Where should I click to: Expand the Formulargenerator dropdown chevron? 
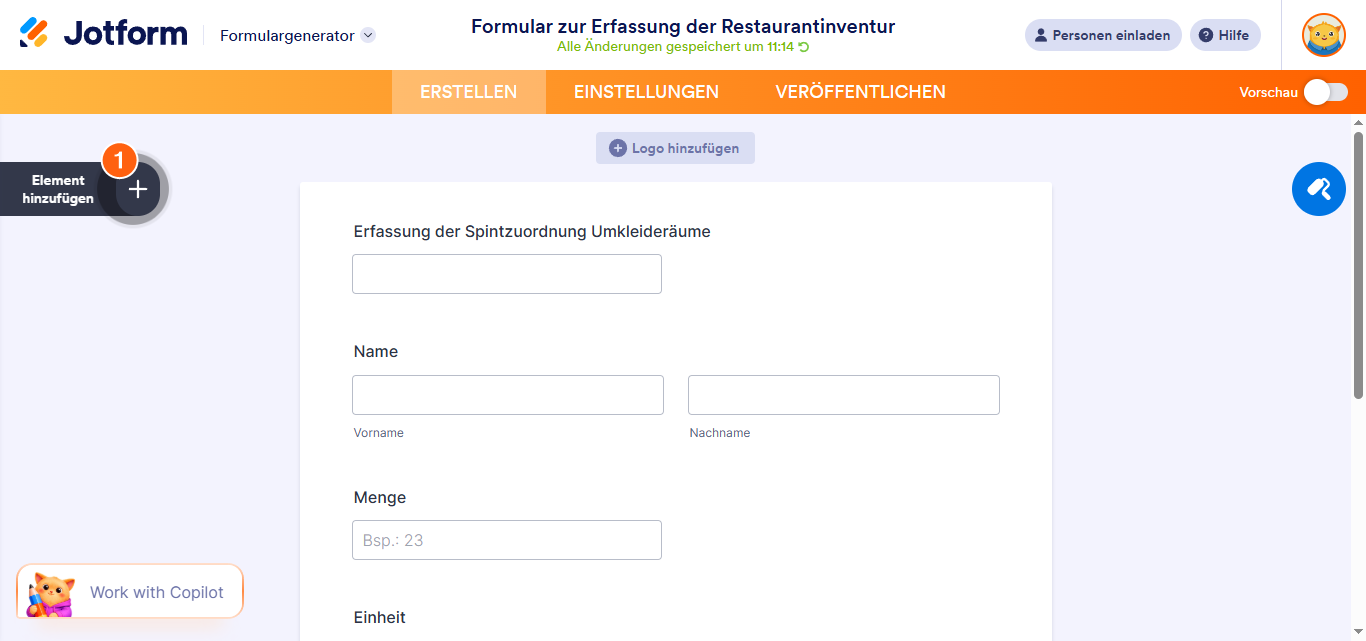(x=369, y=34)
